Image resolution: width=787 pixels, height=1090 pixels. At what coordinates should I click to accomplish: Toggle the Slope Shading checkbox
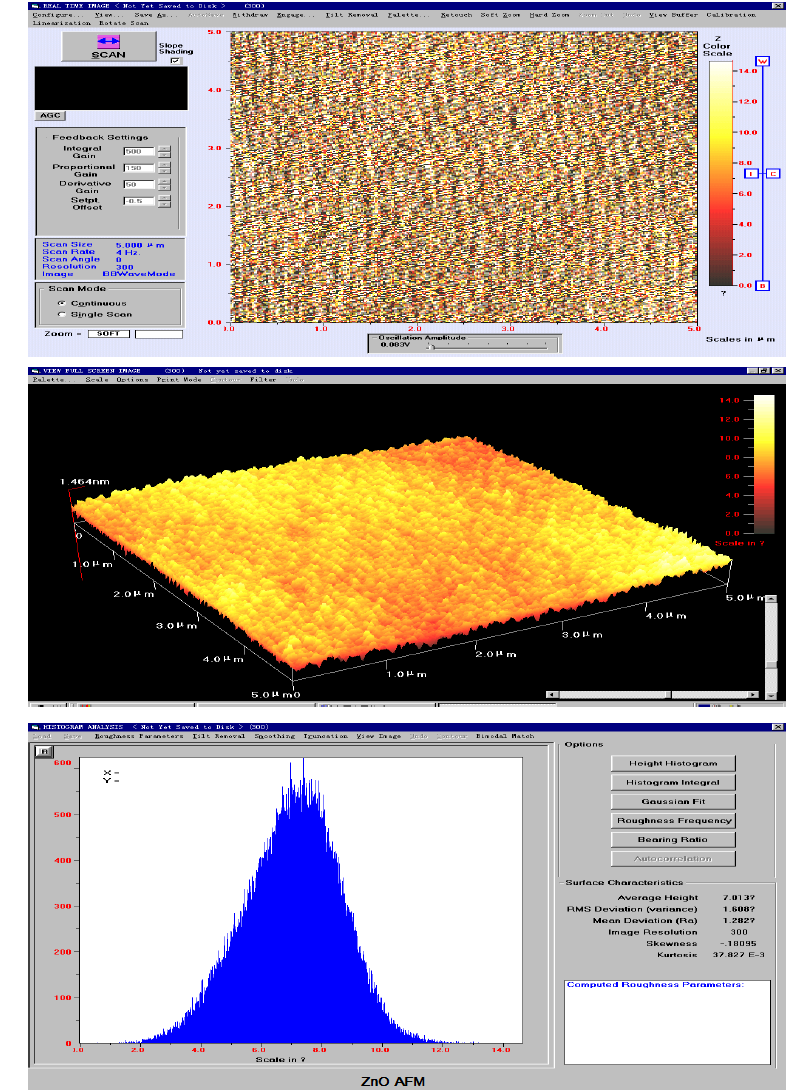coord(175,61)
